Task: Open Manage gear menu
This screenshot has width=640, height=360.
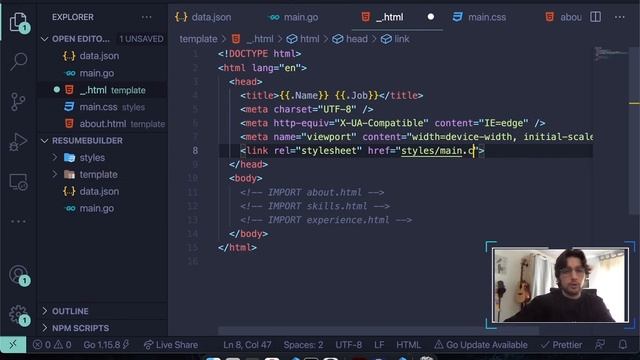Action: coord(19,315)
